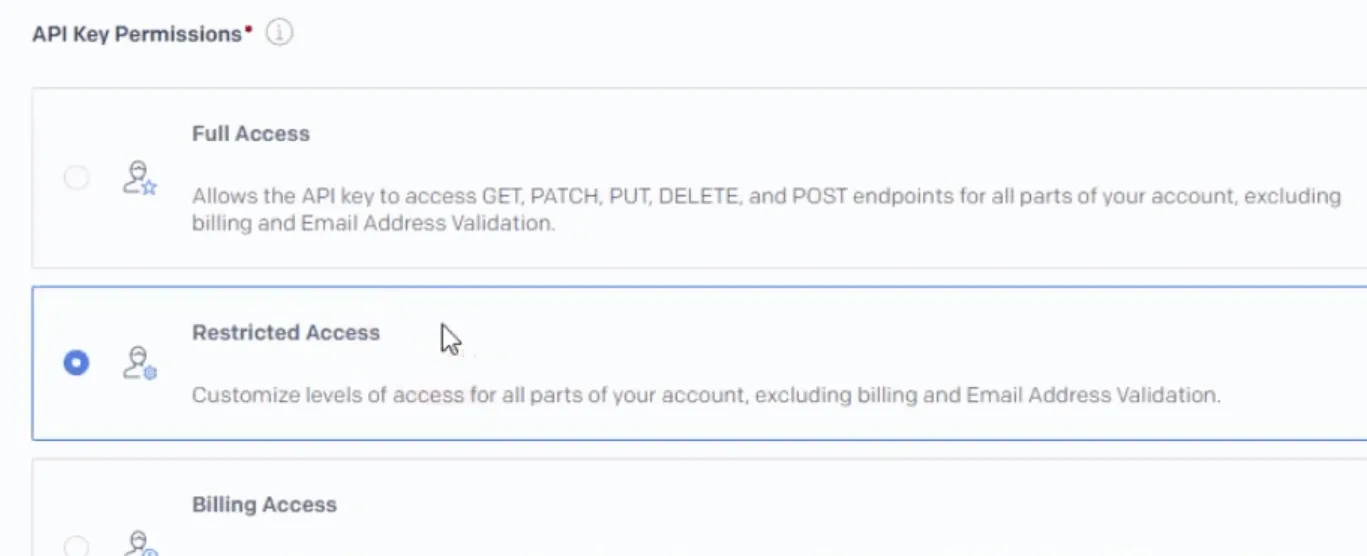Click the Billing Access user icon

pyautogui.click(x=139, y=544)
